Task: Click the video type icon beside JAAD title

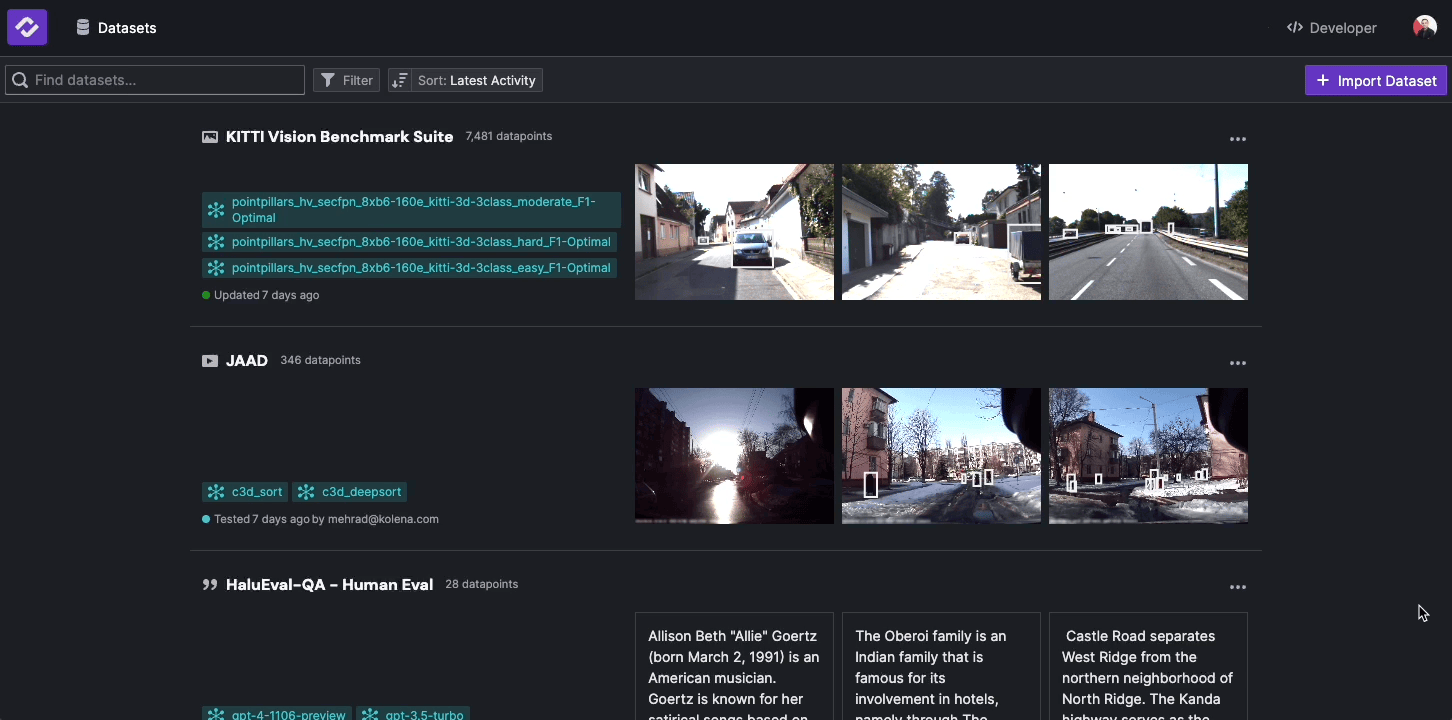Action: (210, 360)
